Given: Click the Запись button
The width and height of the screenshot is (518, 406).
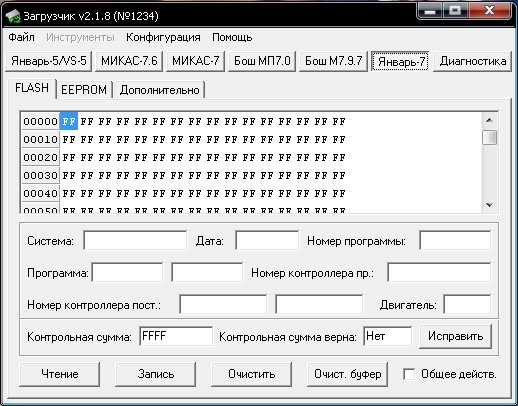Looking at the screenshot, I should [x=156, y=374].
